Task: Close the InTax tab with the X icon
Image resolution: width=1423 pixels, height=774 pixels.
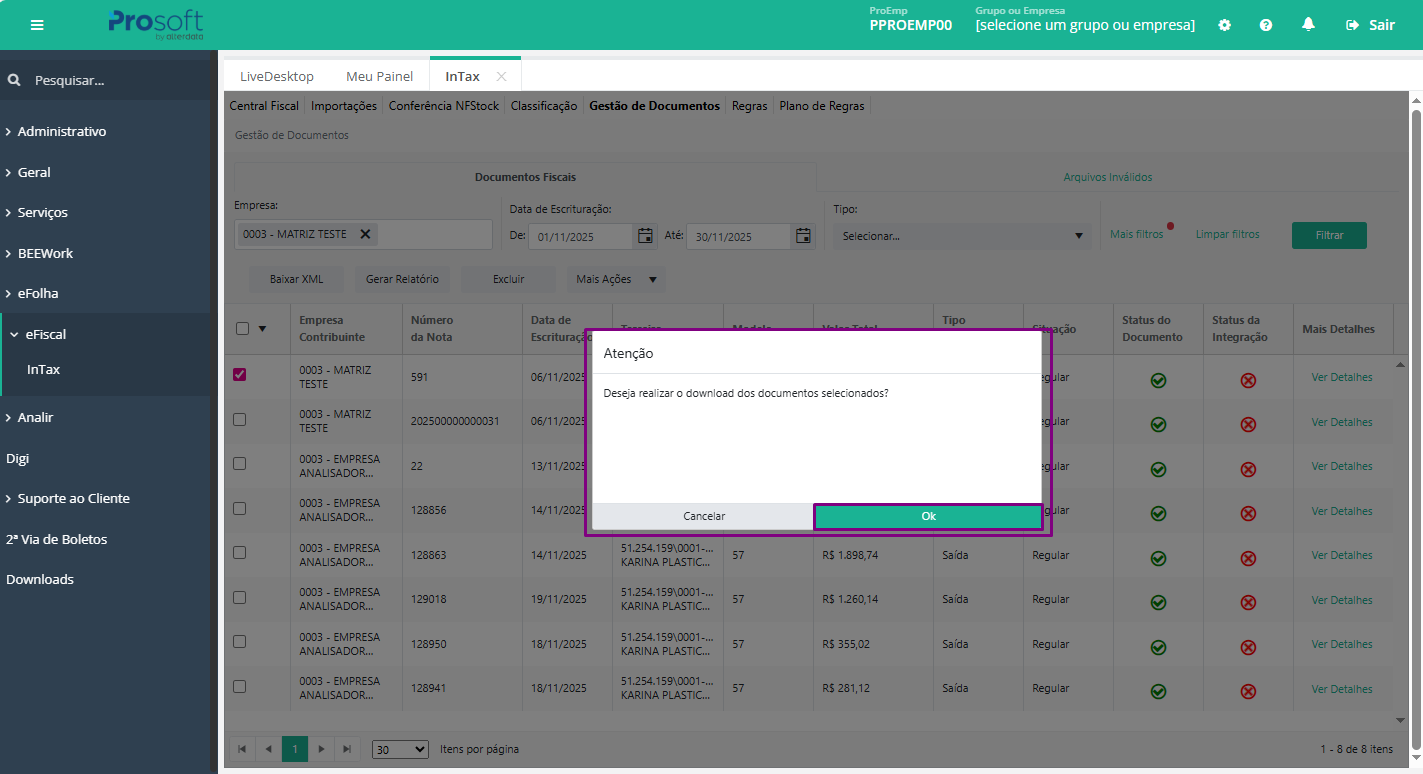Action: click(501, 77)
